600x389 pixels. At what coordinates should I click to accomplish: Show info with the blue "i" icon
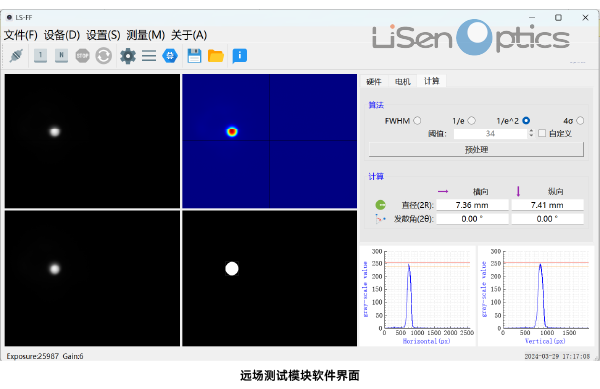(x=240, y=56)
